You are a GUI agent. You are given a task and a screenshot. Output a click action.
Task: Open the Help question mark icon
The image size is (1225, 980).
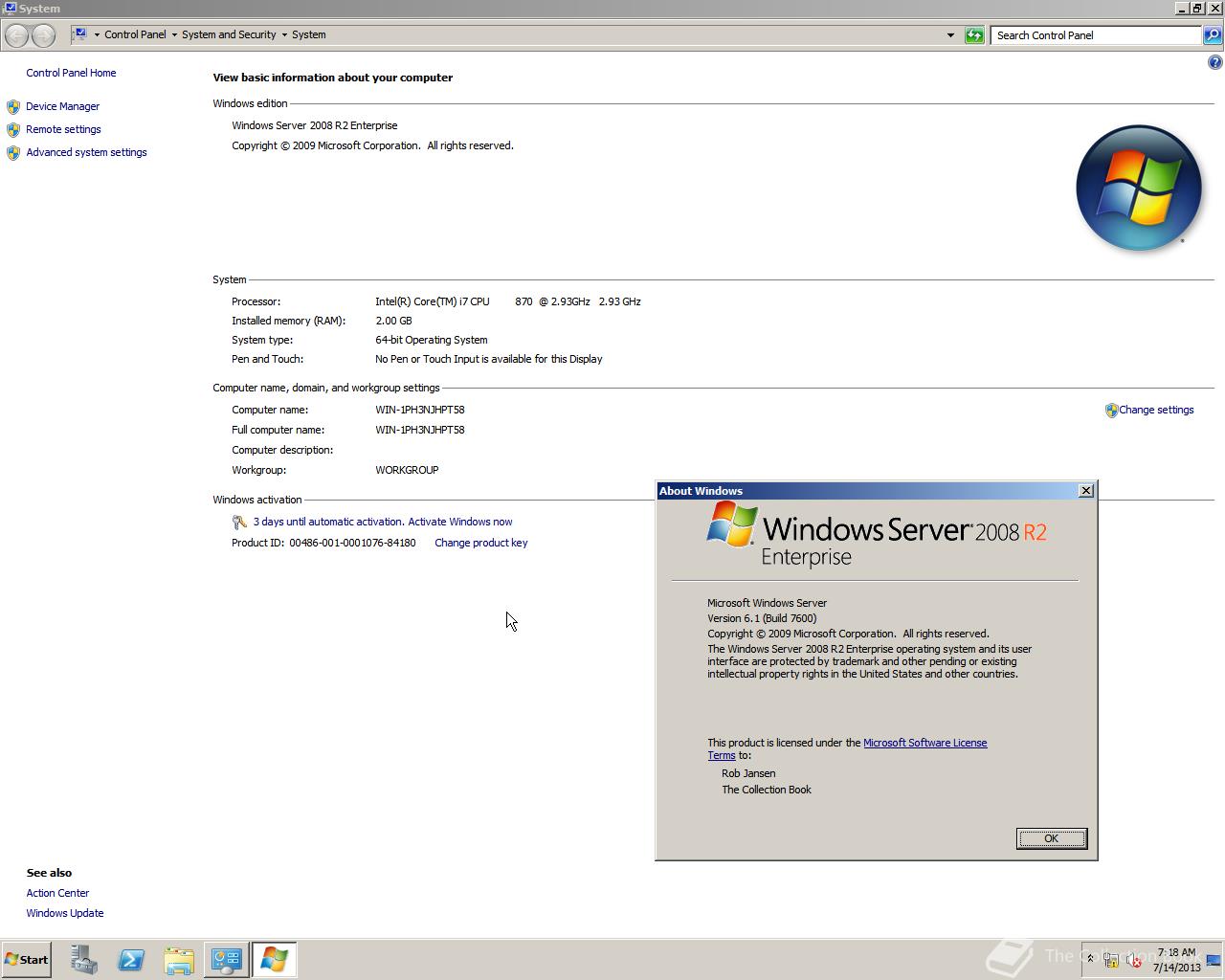pyautogui.click(x=1214, y=62)
